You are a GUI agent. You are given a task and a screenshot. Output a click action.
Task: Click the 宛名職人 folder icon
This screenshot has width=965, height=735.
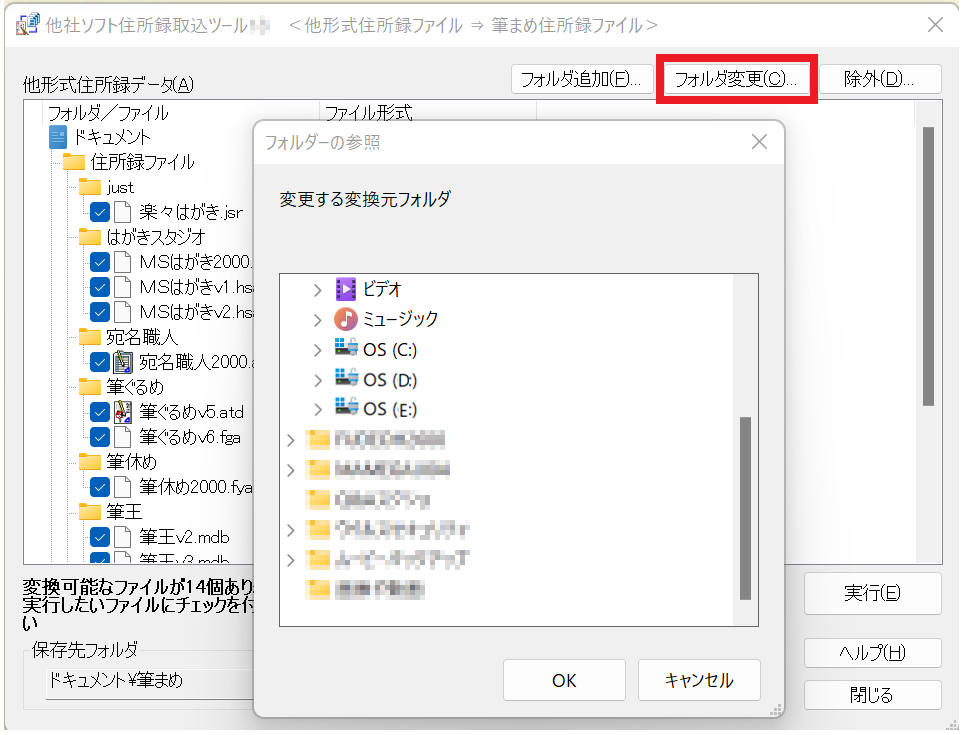[90, 337]
